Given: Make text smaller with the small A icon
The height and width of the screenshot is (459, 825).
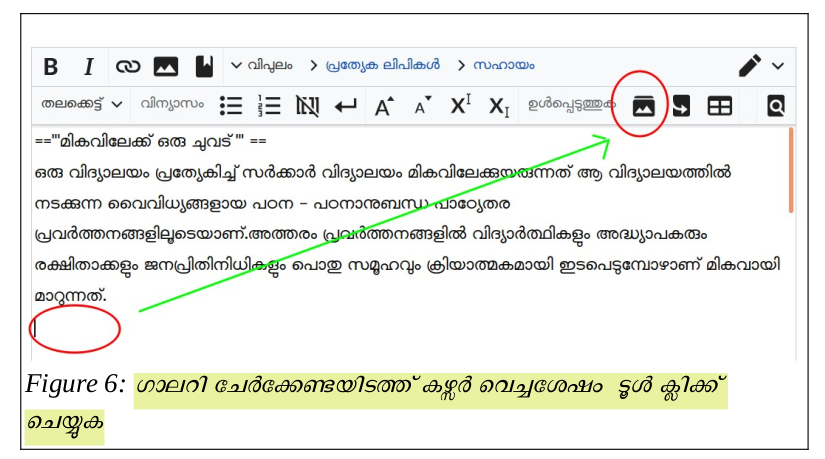Looking at the screenshot, I should point(422,105).
